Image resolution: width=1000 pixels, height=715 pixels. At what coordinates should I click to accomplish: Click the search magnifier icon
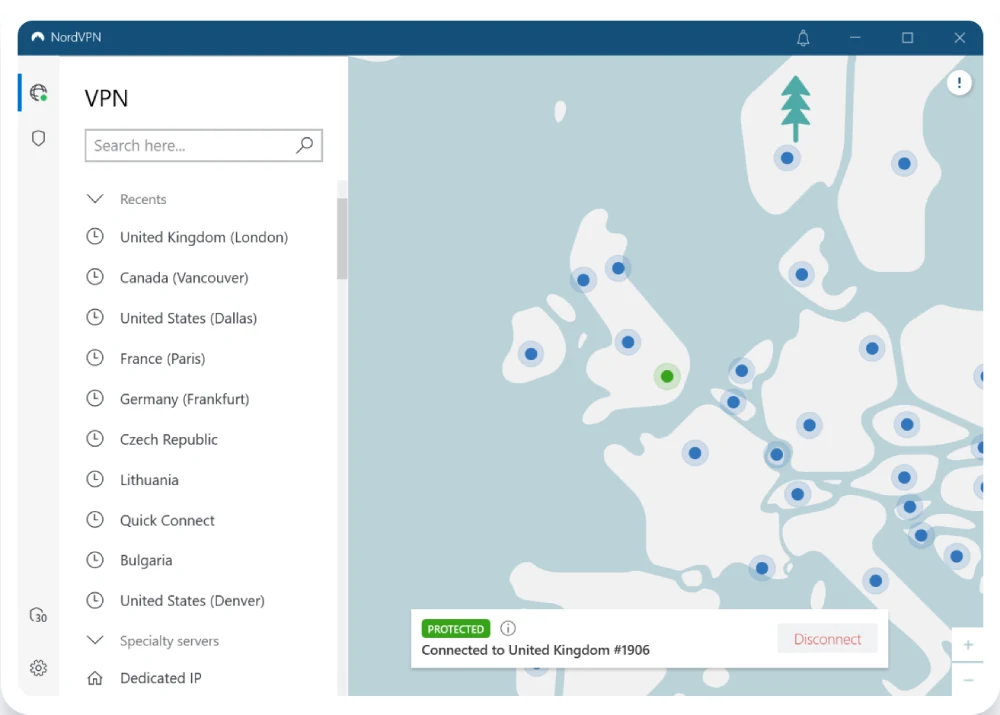305,146
